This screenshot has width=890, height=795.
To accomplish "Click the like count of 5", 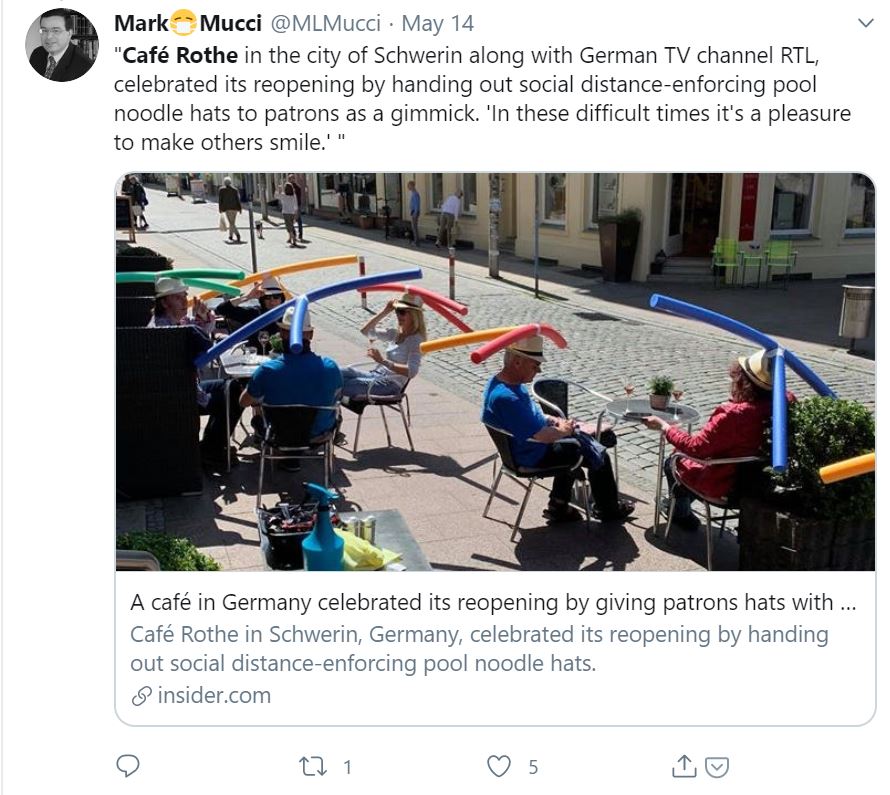I will coord(533,767).
